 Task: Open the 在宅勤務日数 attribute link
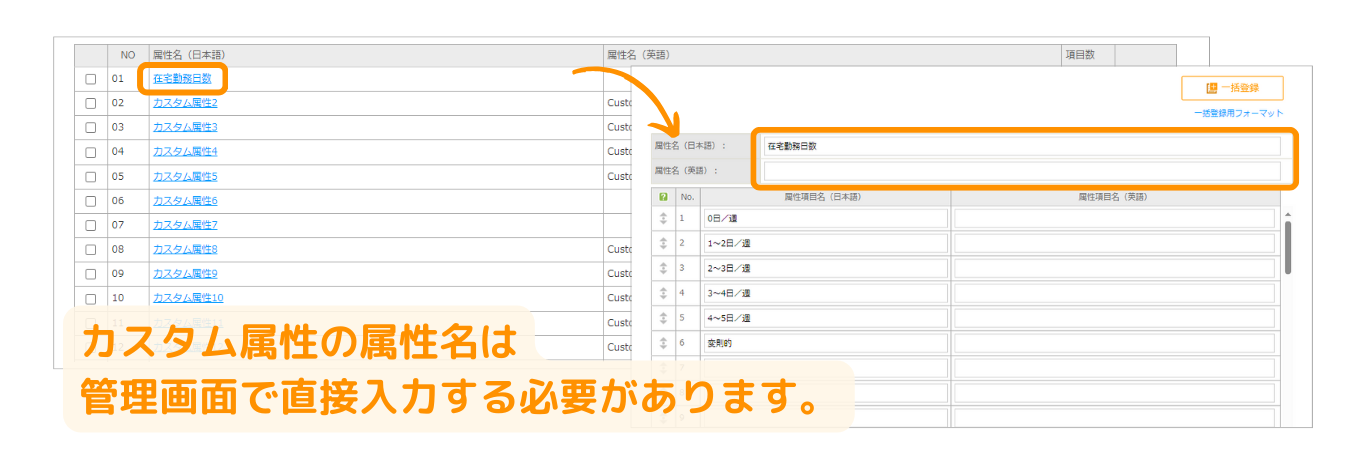coord(182,78)
